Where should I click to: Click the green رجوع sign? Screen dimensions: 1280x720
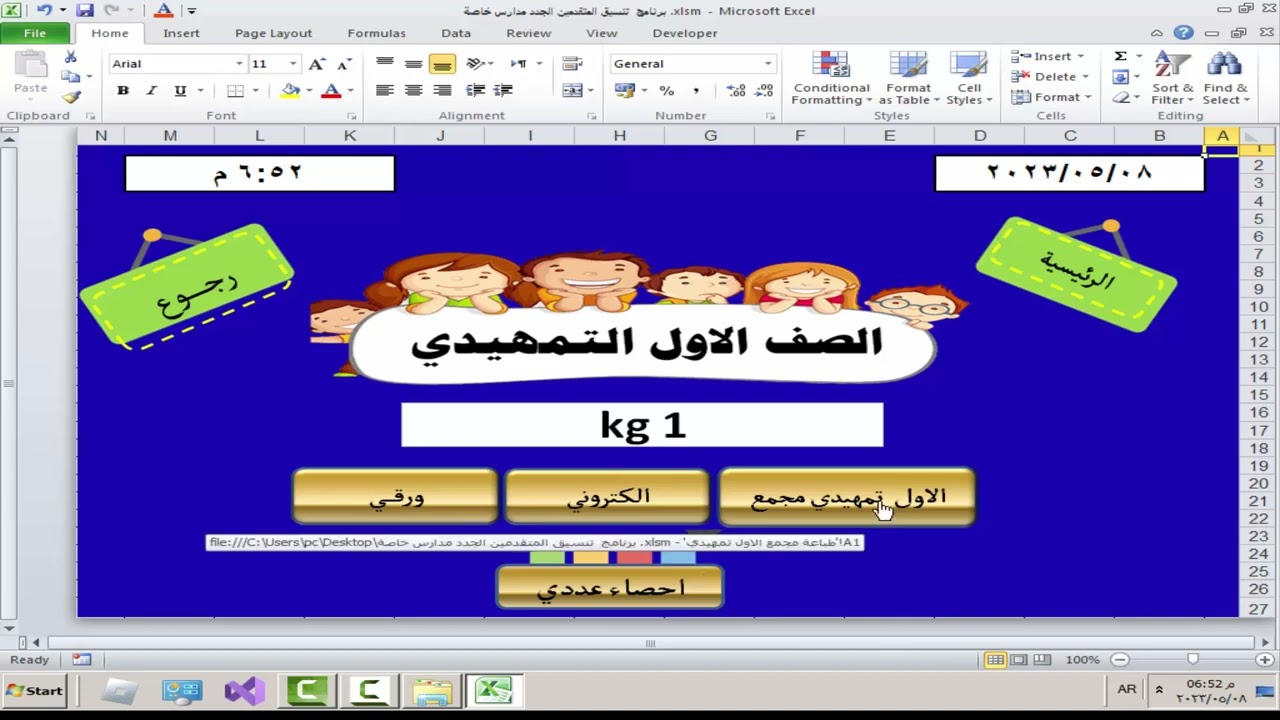pyautogui.click(x=187, y=288)
